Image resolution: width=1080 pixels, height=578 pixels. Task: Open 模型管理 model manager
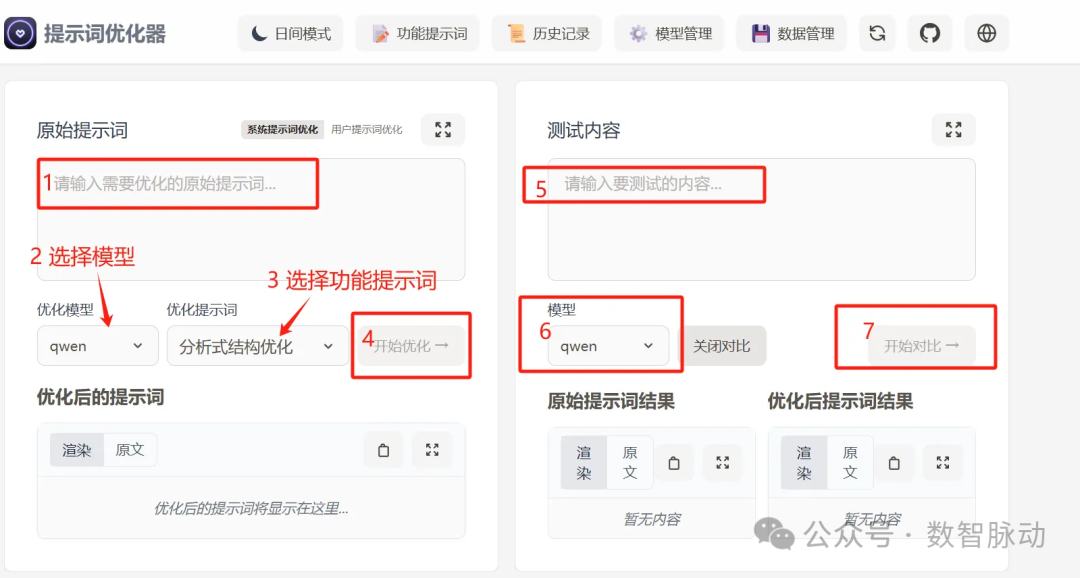[670, 34]
